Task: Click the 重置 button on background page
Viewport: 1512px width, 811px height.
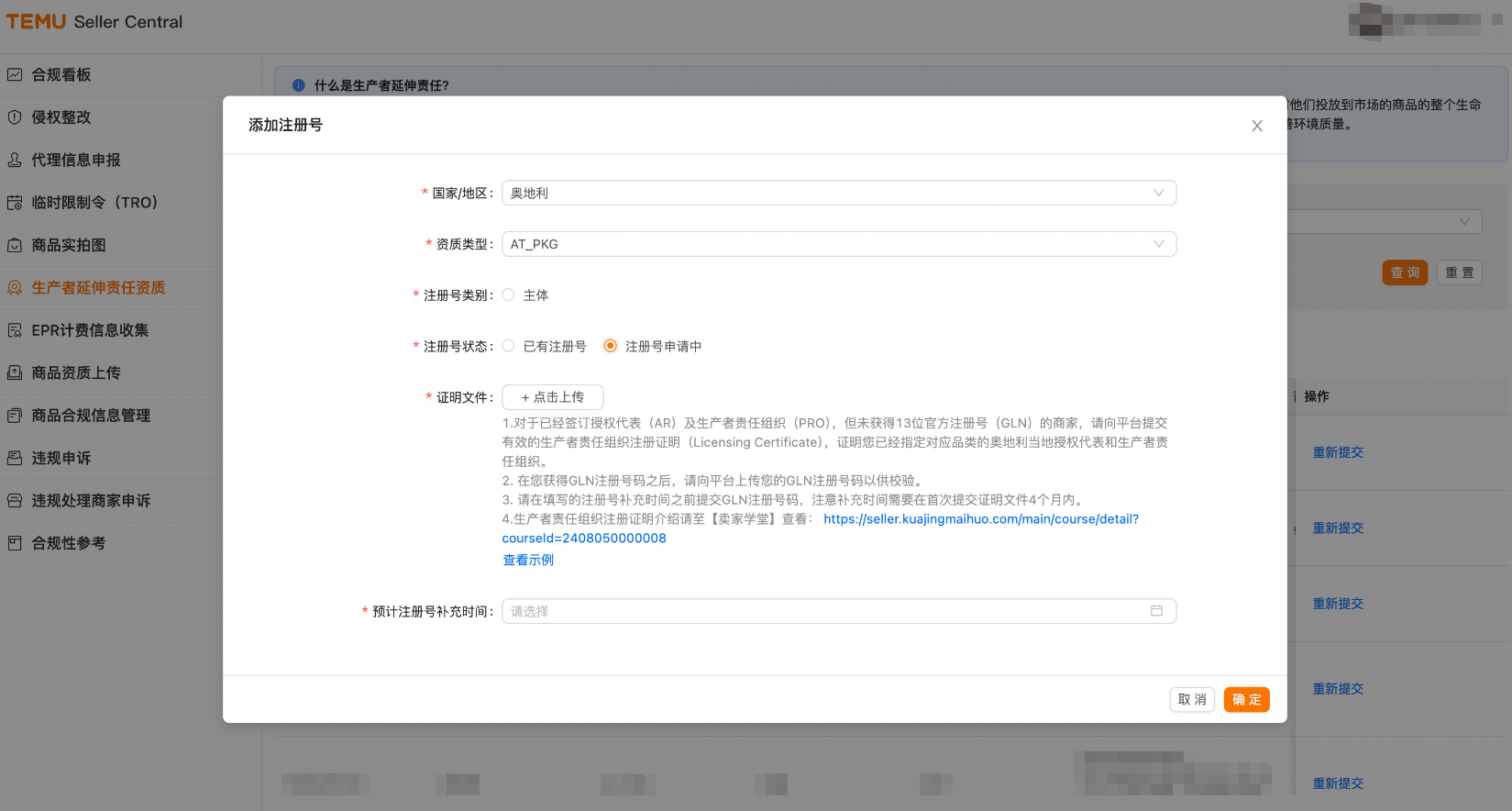Action: (x=1460, y=272)
